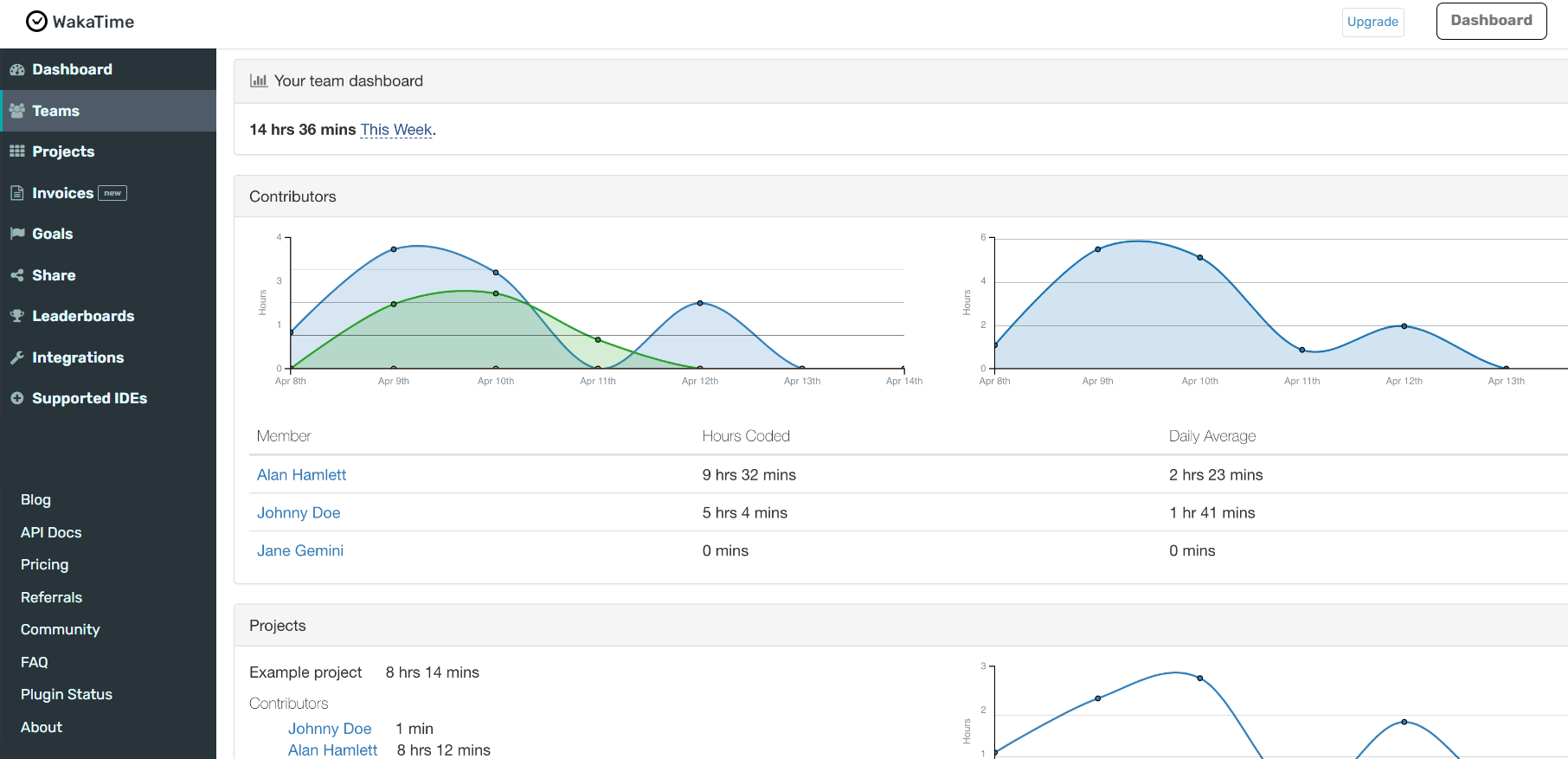Click the Supported IDEs plus icon
Image resolution: width=1568 pixels, height=759 pixels.
(x=17, y=398)
